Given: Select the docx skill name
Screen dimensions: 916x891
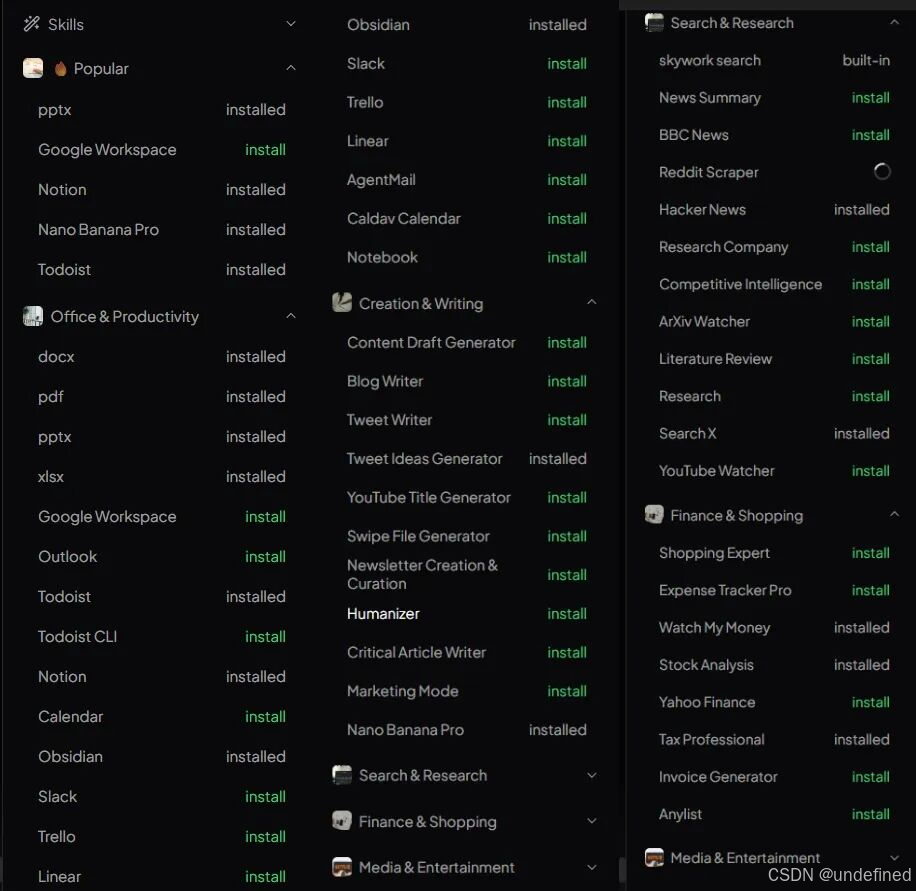Looking at the screenshot, I should [56, 356].
